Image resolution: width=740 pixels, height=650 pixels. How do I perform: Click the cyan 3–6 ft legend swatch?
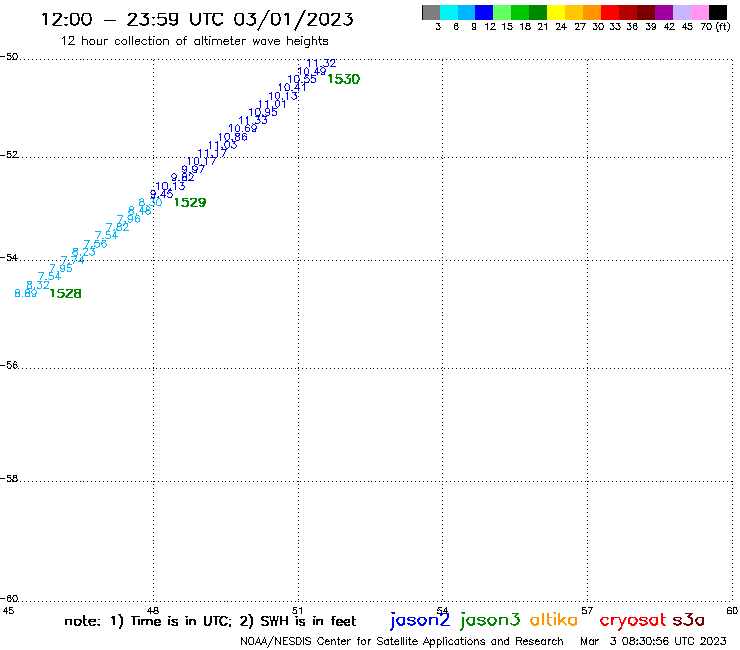point(449,12)
